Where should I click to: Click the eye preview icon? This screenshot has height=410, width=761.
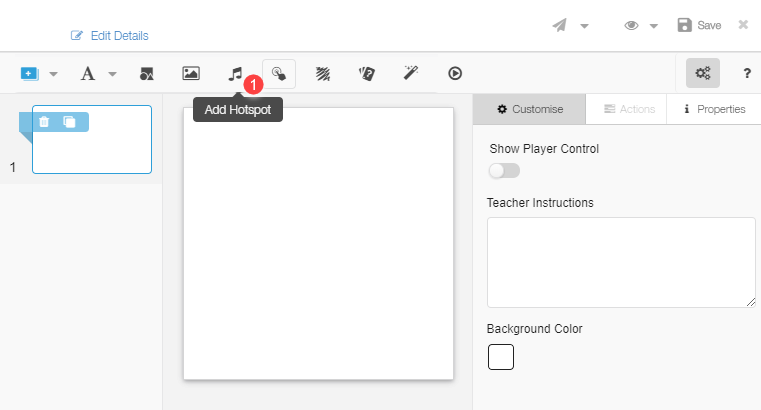(x=631, y=25)
